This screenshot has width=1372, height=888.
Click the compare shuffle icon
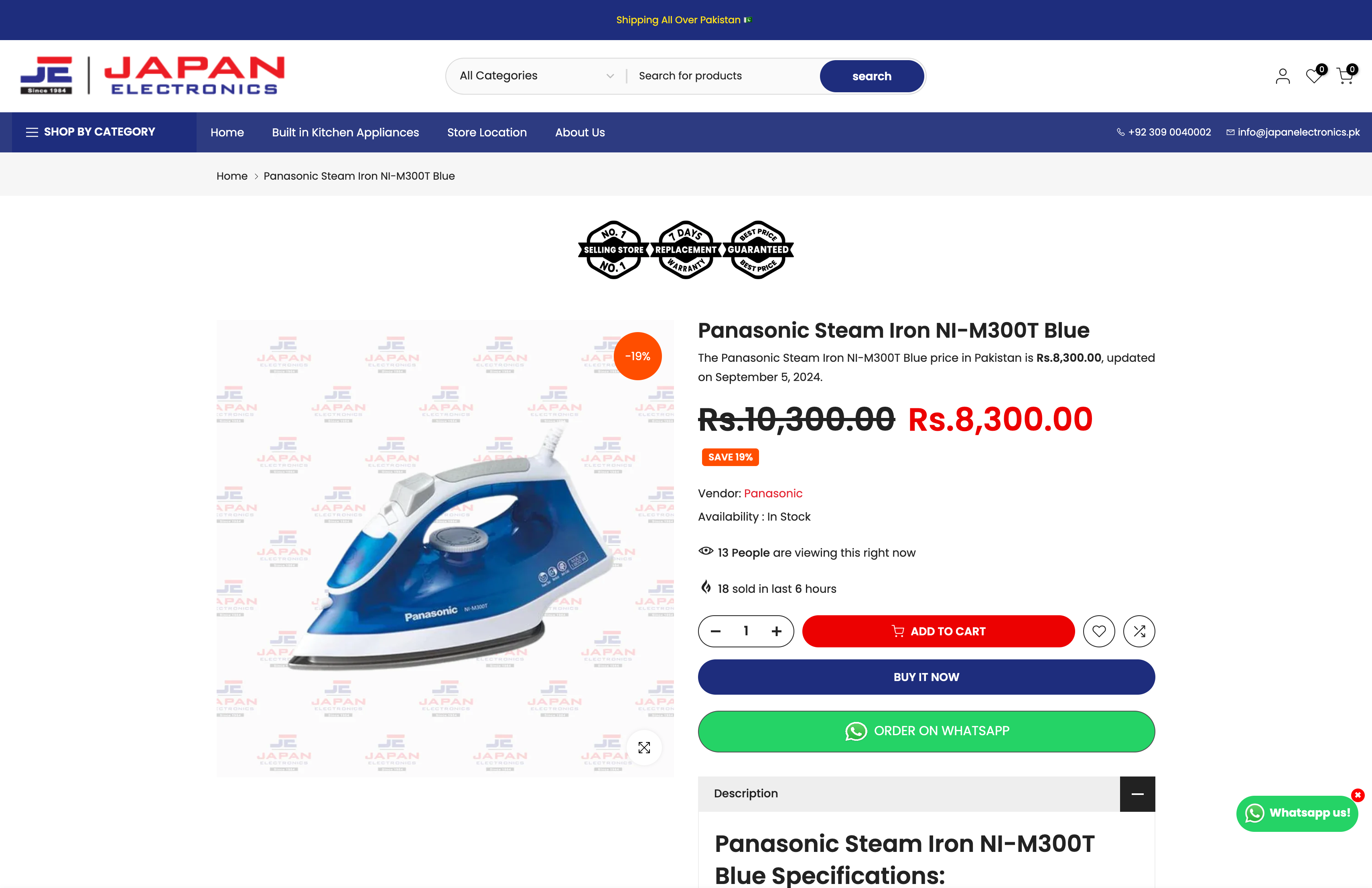(1139, 631)
